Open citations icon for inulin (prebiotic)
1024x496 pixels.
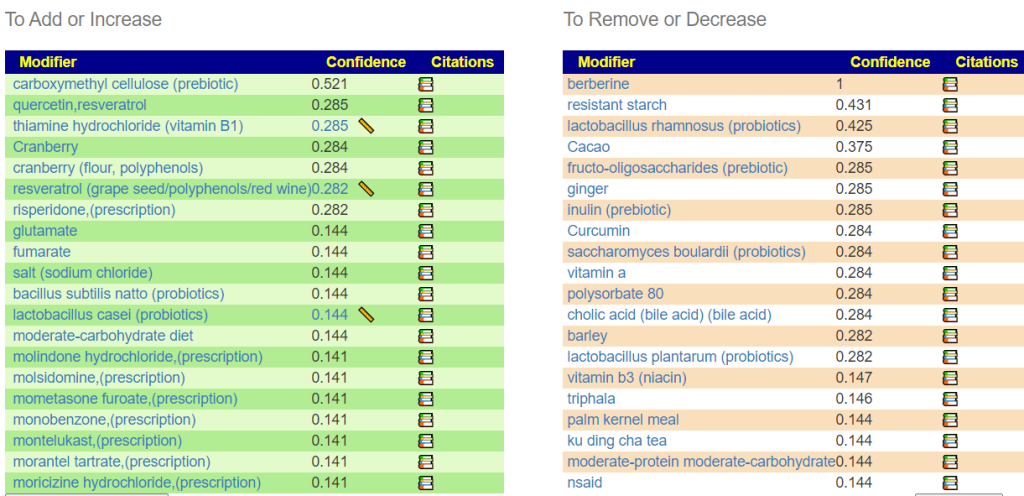pyautogui.click(x=950, y=210)
